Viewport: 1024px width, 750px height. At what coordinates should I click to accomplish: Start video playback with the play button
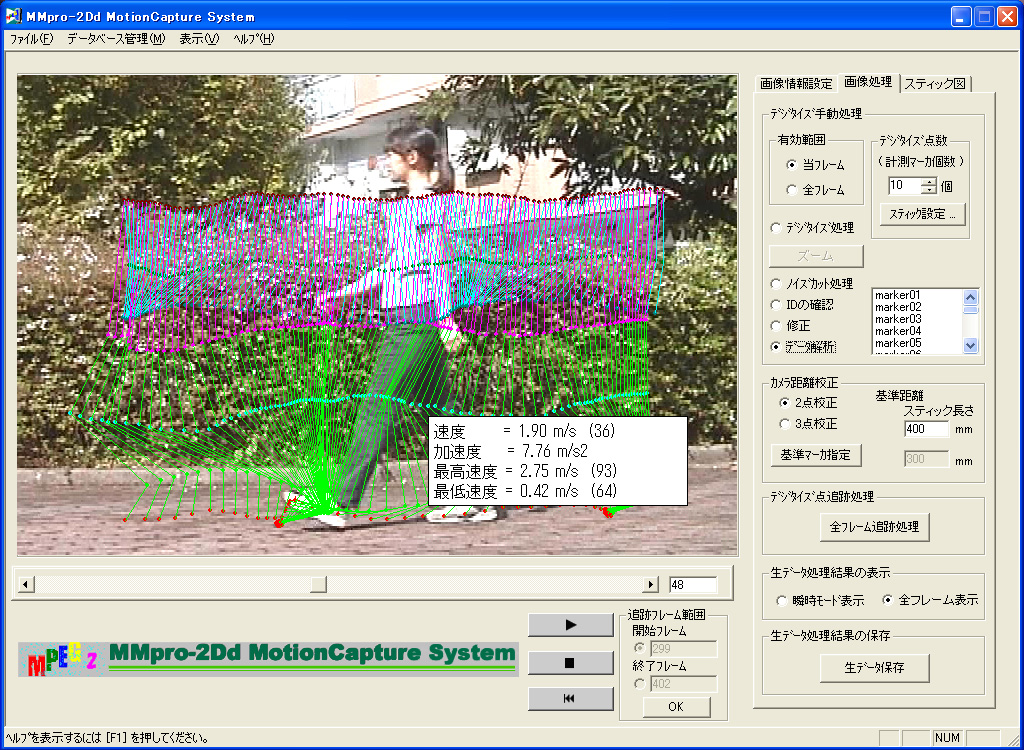[571, 625]
